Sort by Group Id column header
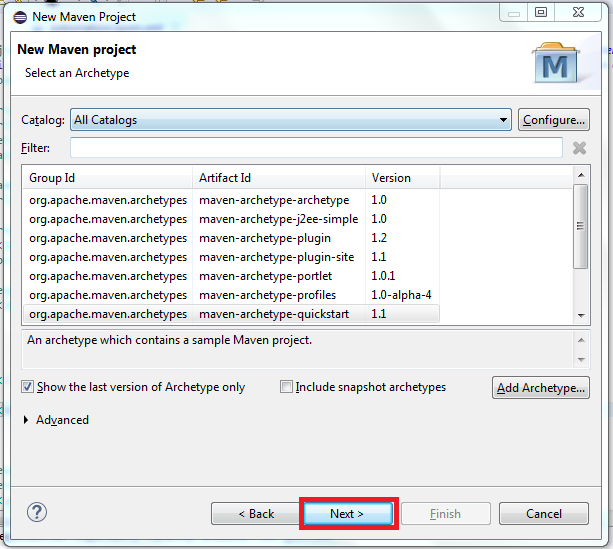The height and width of the screenshot is (549, 613). 107,178
